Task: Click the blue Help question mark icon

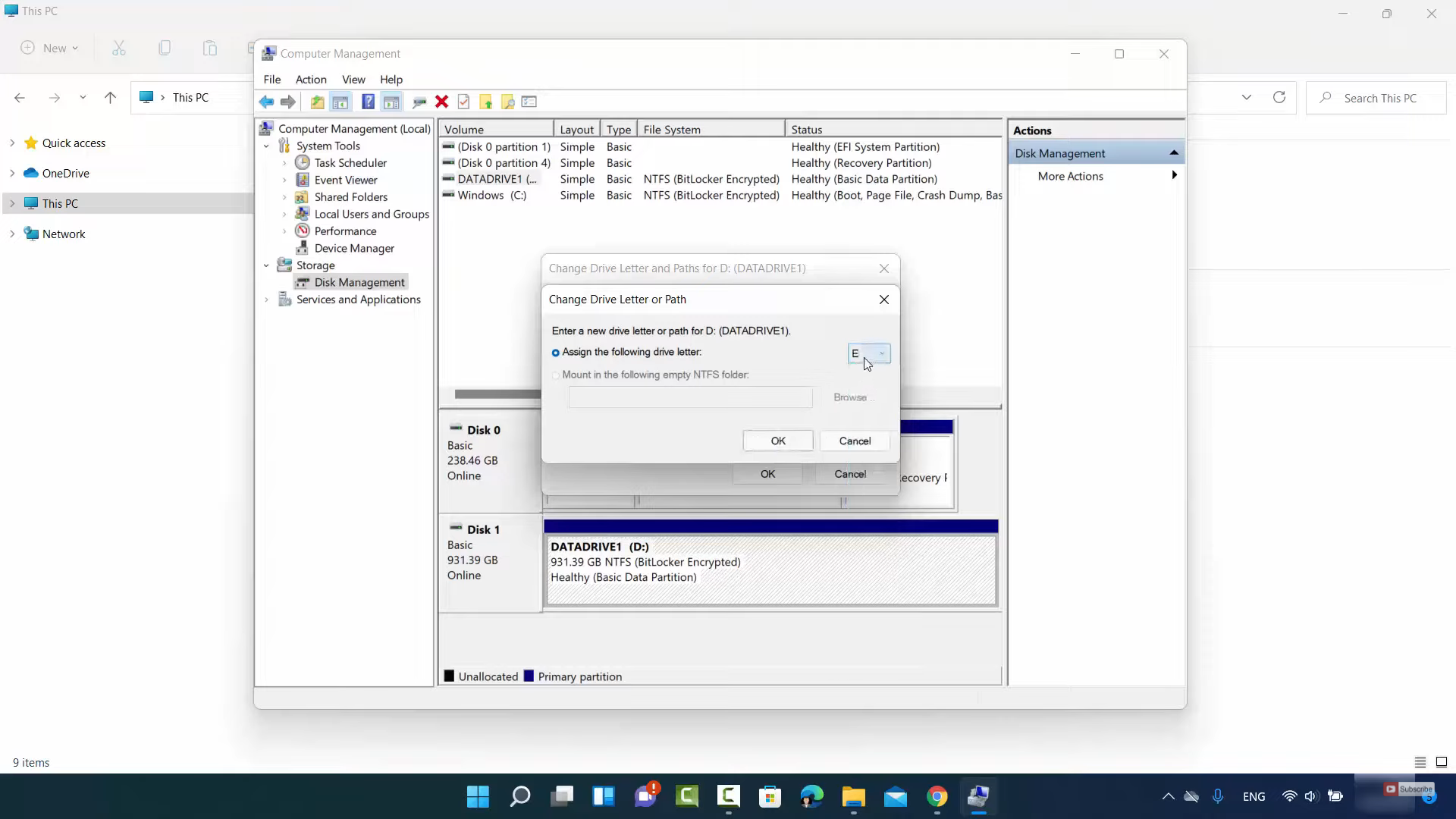Action: pyautogui.click(x=368, y=102)
